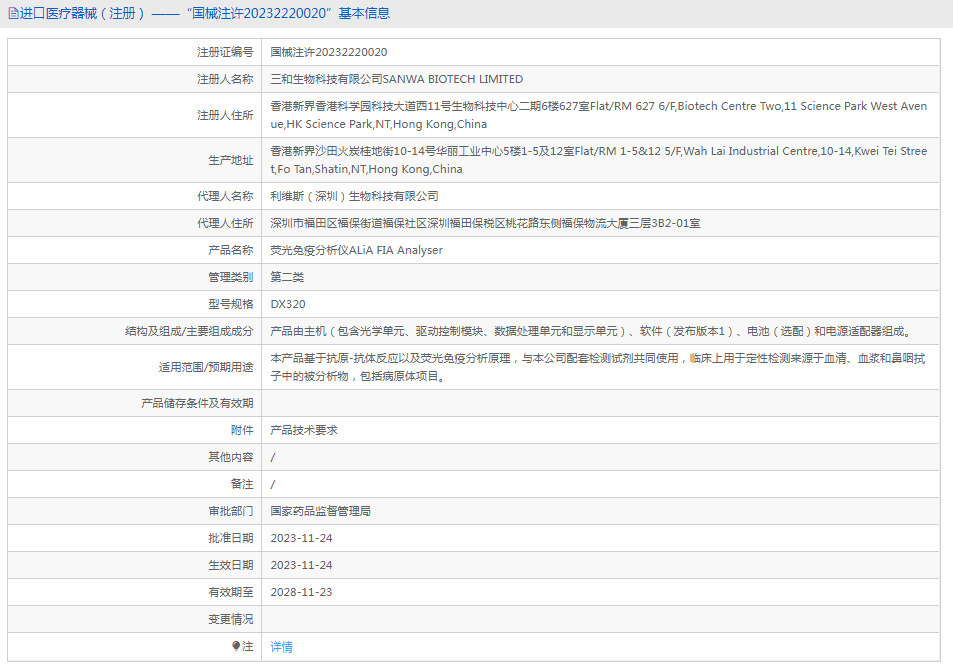The image size is (953, 670).
Task: Click the 有效期至 label
Action: [231, 592]
